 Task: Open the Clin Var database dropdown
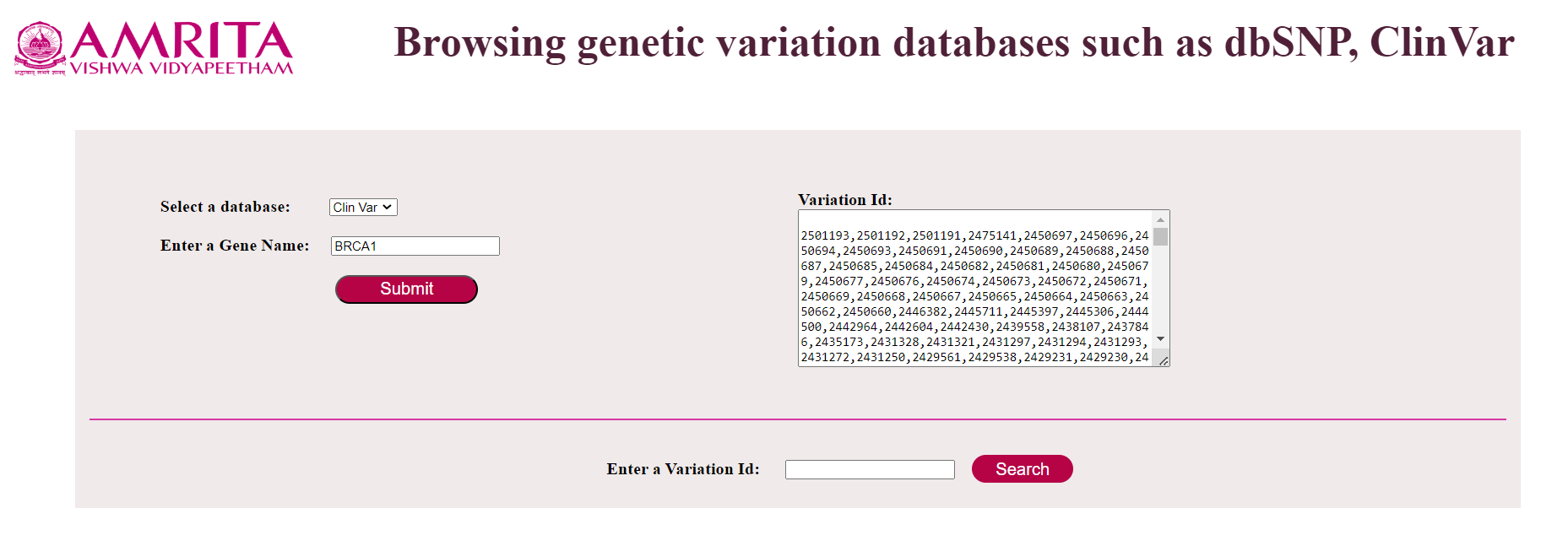click(362, 208)
